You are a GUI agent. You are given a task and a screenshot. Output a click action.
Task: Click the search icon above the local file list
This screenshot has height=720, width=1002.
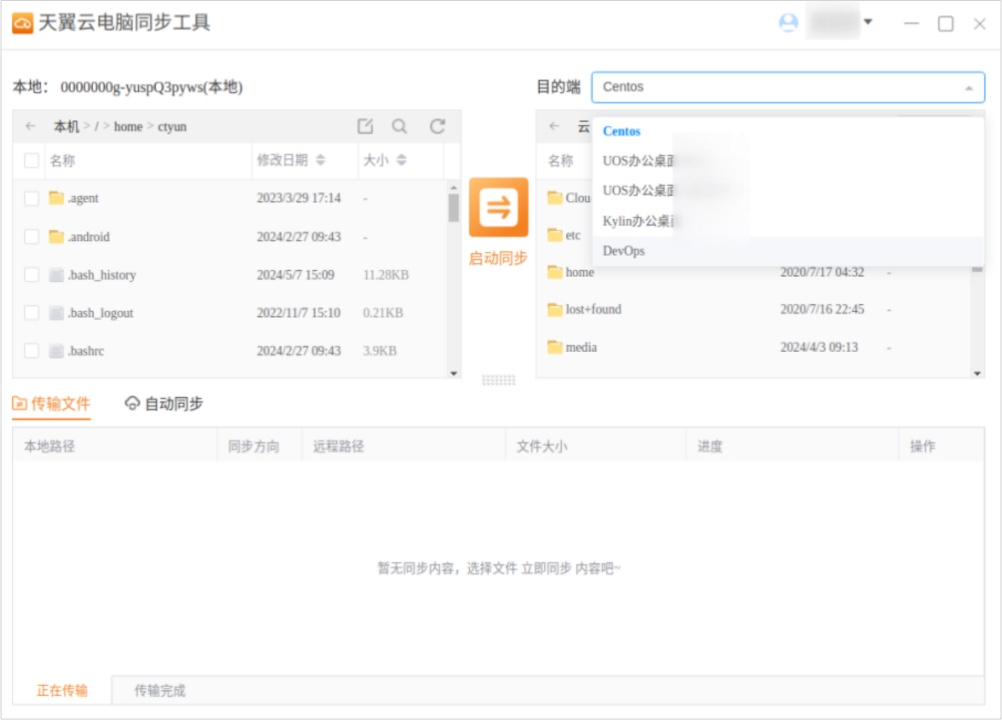pos(399,126)
